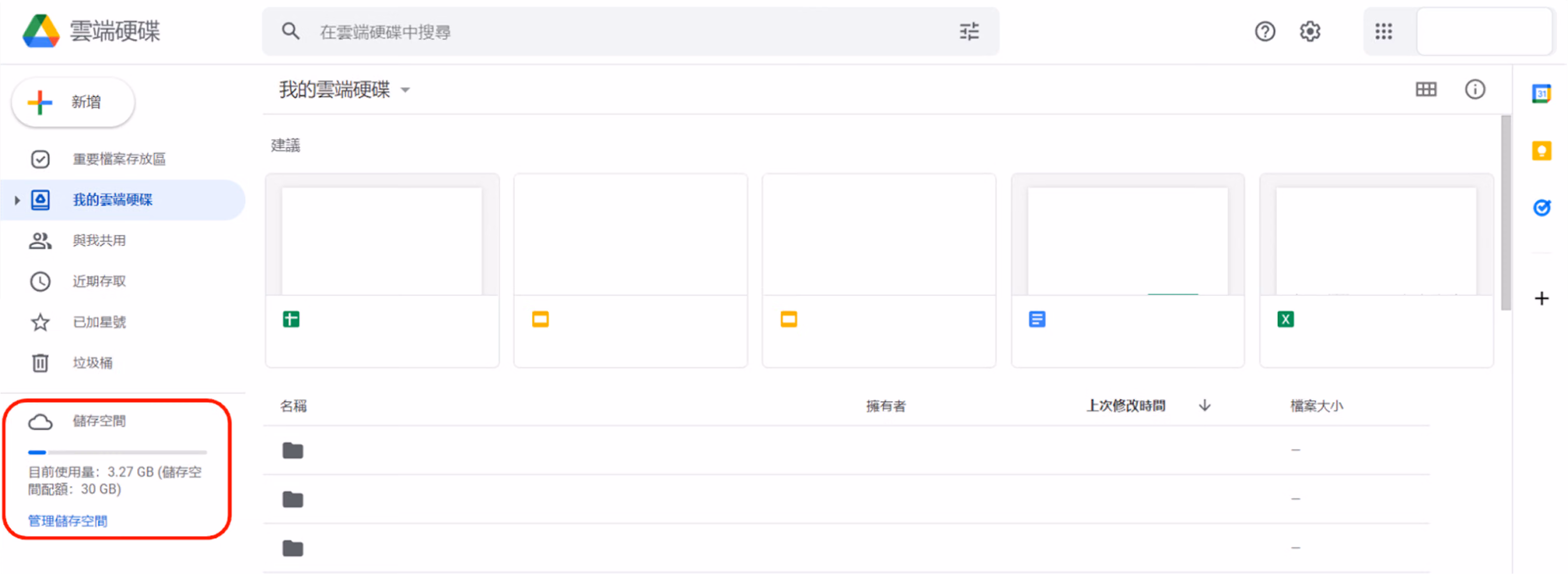Click the 管理儲存空間 link
Viewport: 1568px width, 574px height.
(x=68, y=521)
